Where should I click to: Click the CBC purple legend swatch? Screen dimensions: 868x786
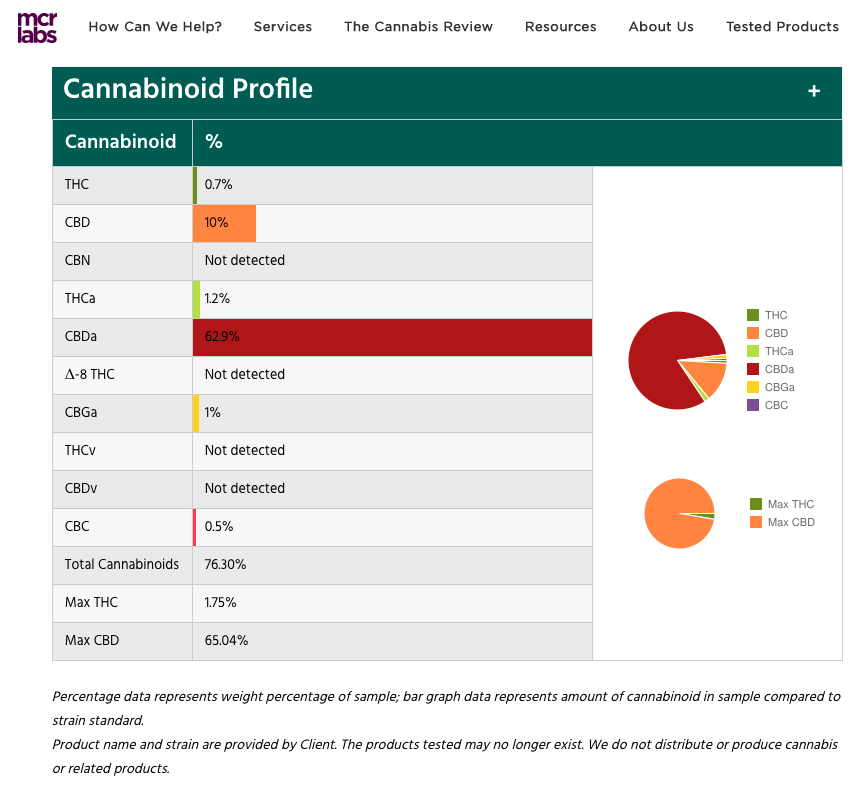[753, 405]
